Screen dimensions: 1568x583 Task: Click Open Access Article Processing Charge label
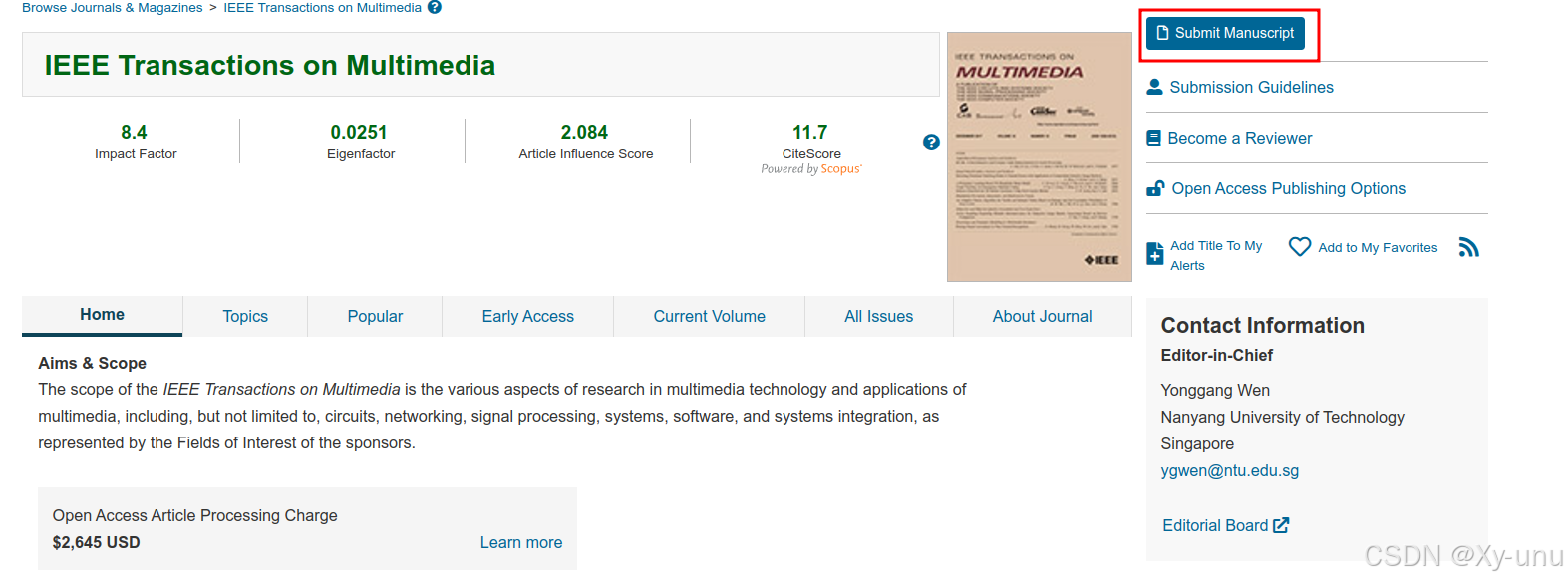click(x=194, y=515)
